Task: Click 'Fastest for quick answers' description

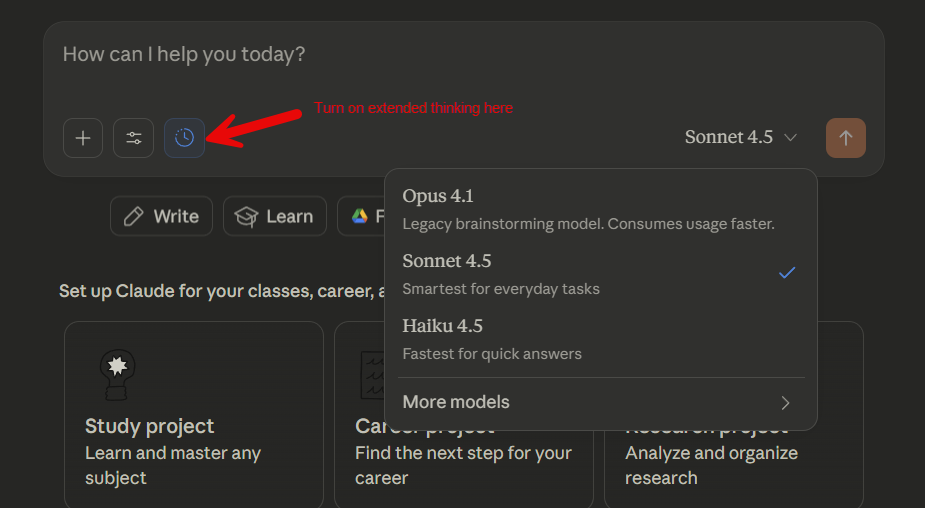Action: tap(492, 354)
